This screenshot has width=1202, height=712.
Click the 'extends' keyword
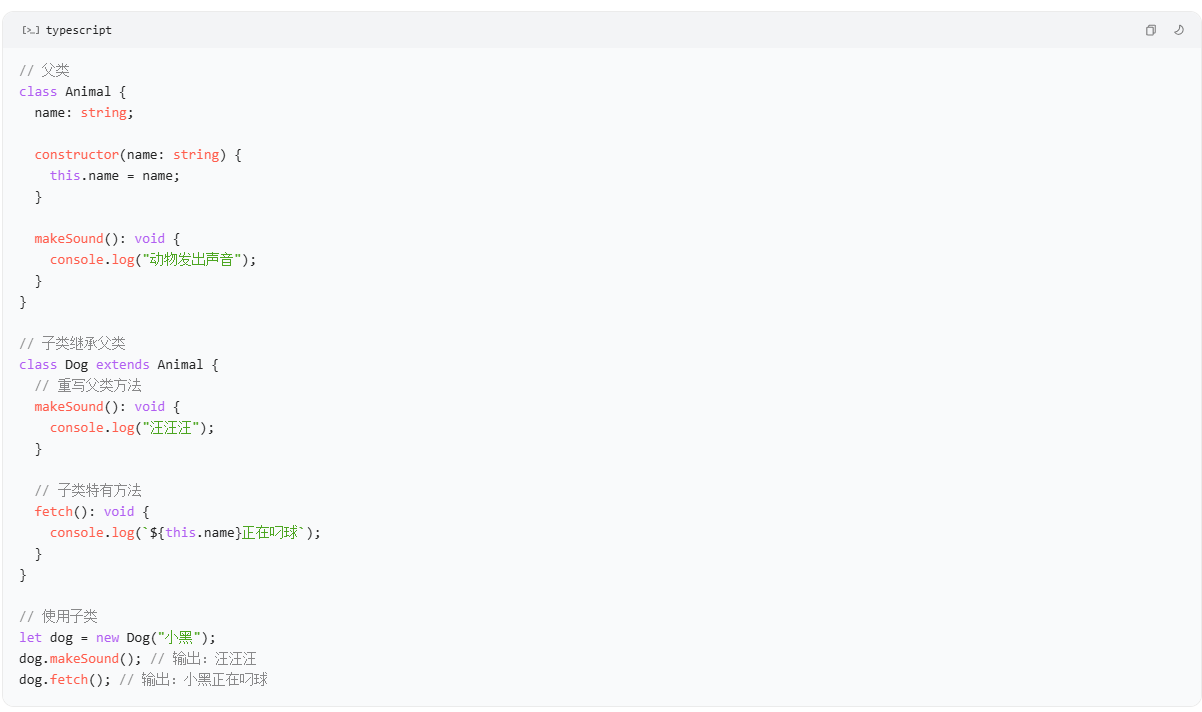point(123,364)
